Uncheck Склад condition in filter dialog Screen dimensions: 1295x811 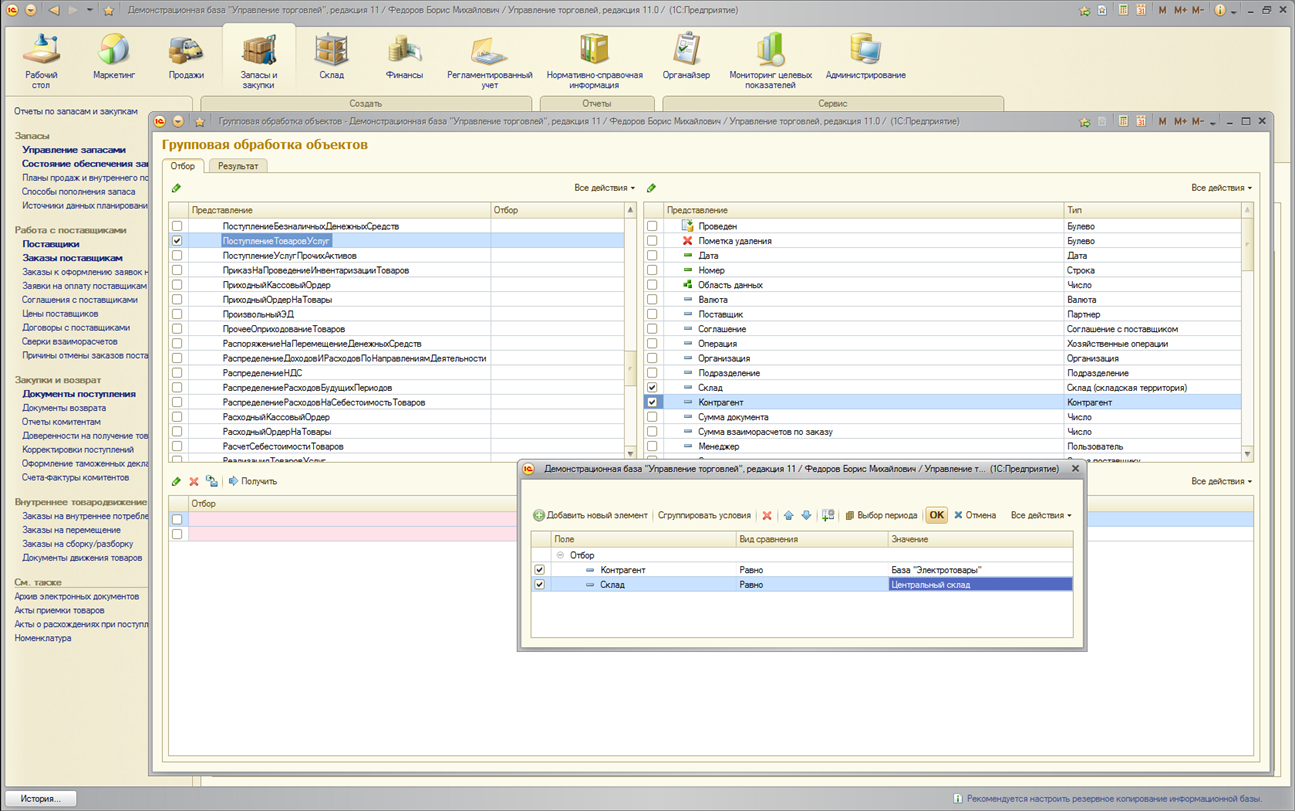pos(540,584)
